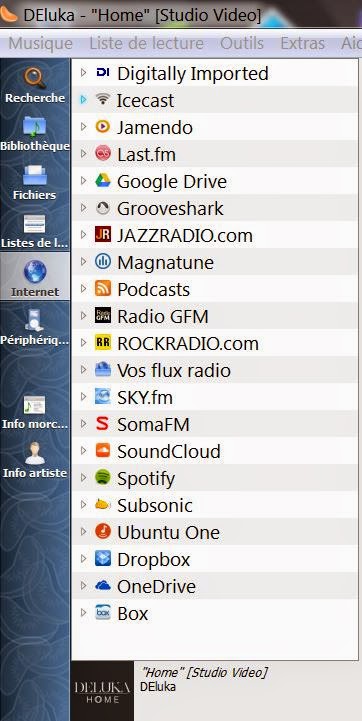Expand the Magnatune tree node
362x721 pixels.
83,262
